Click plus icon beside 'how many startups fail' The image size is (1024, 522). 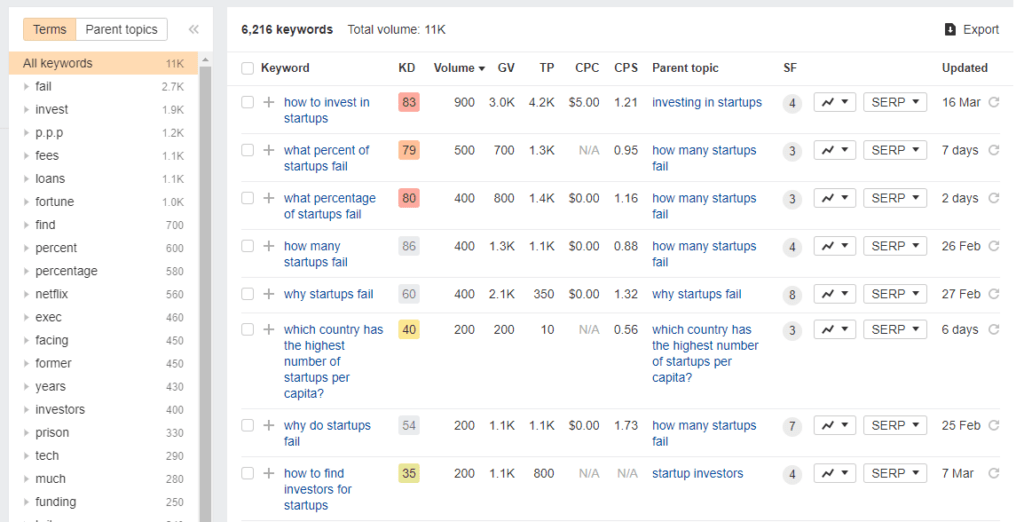(x=268, y=246)
